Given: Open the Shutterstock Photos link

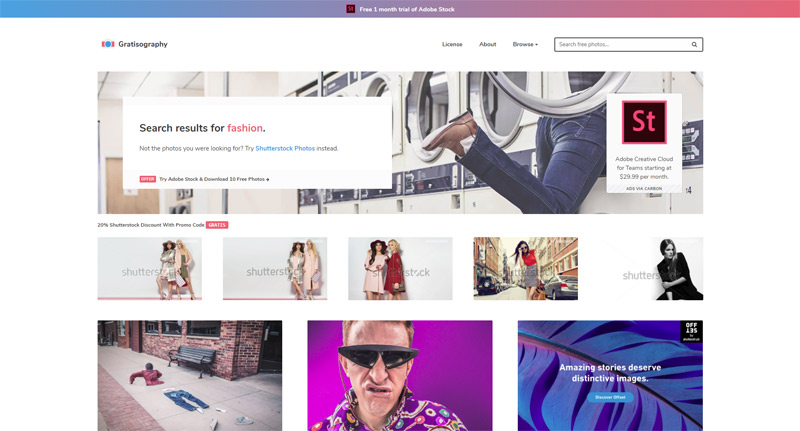Looking at the screenshot, I should coord(285,148).
